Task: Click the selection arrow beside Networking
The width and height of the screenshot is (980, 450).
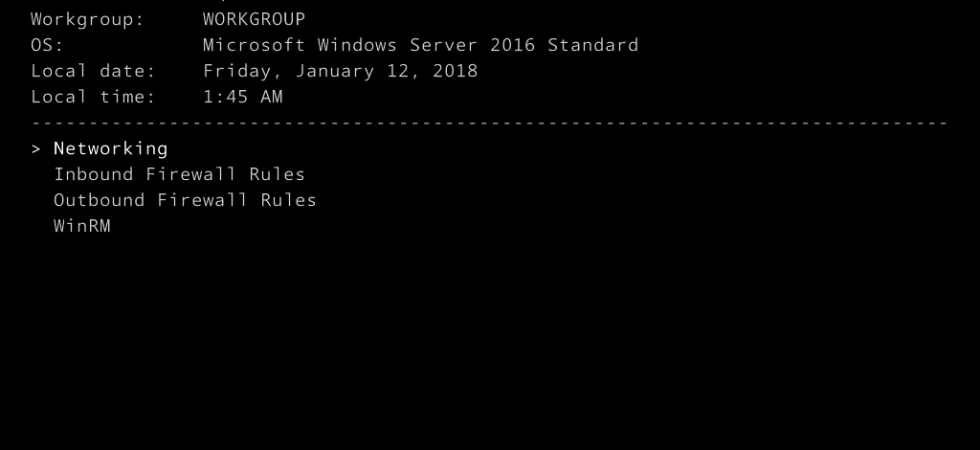Action: point(36,149)
